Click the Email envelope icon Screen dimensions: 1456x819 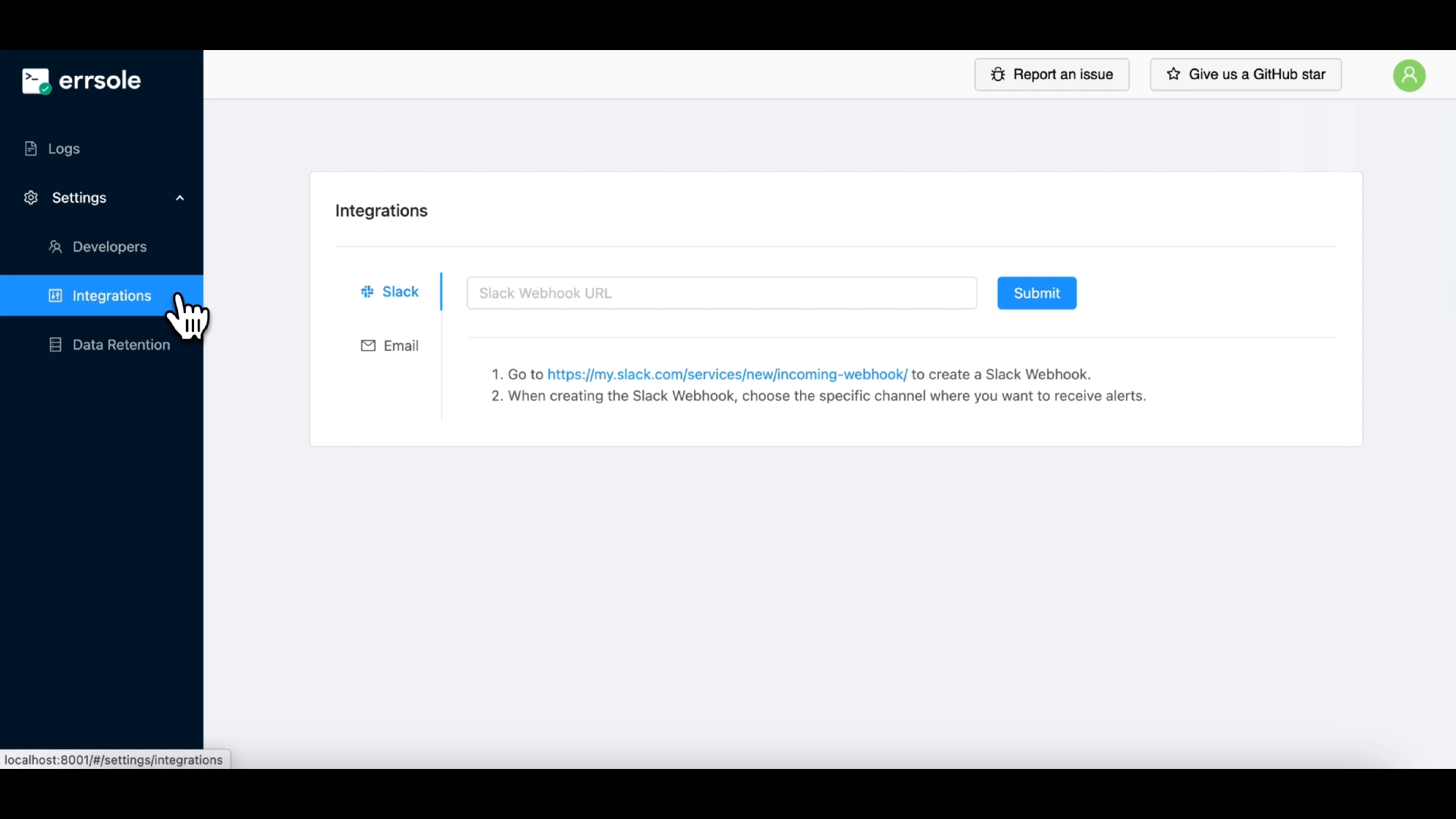pos(369,346)
